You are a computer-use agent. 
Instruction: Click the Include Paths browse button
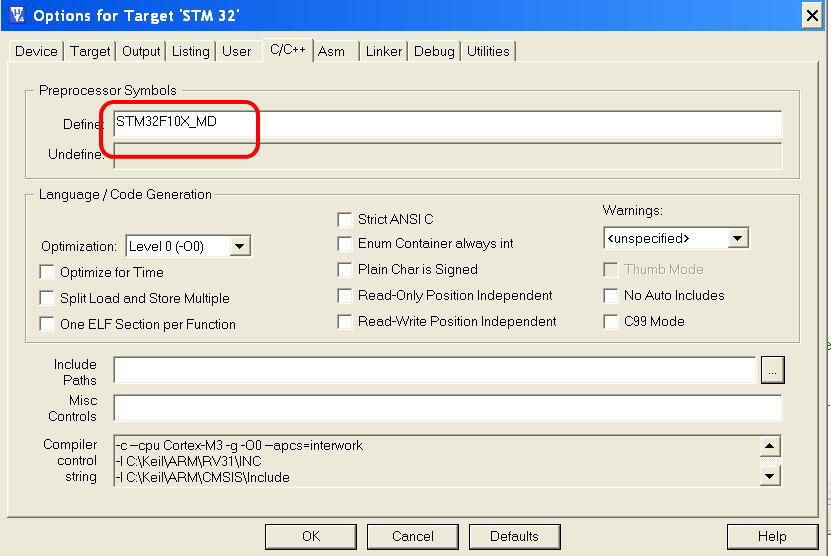(772, 370)
